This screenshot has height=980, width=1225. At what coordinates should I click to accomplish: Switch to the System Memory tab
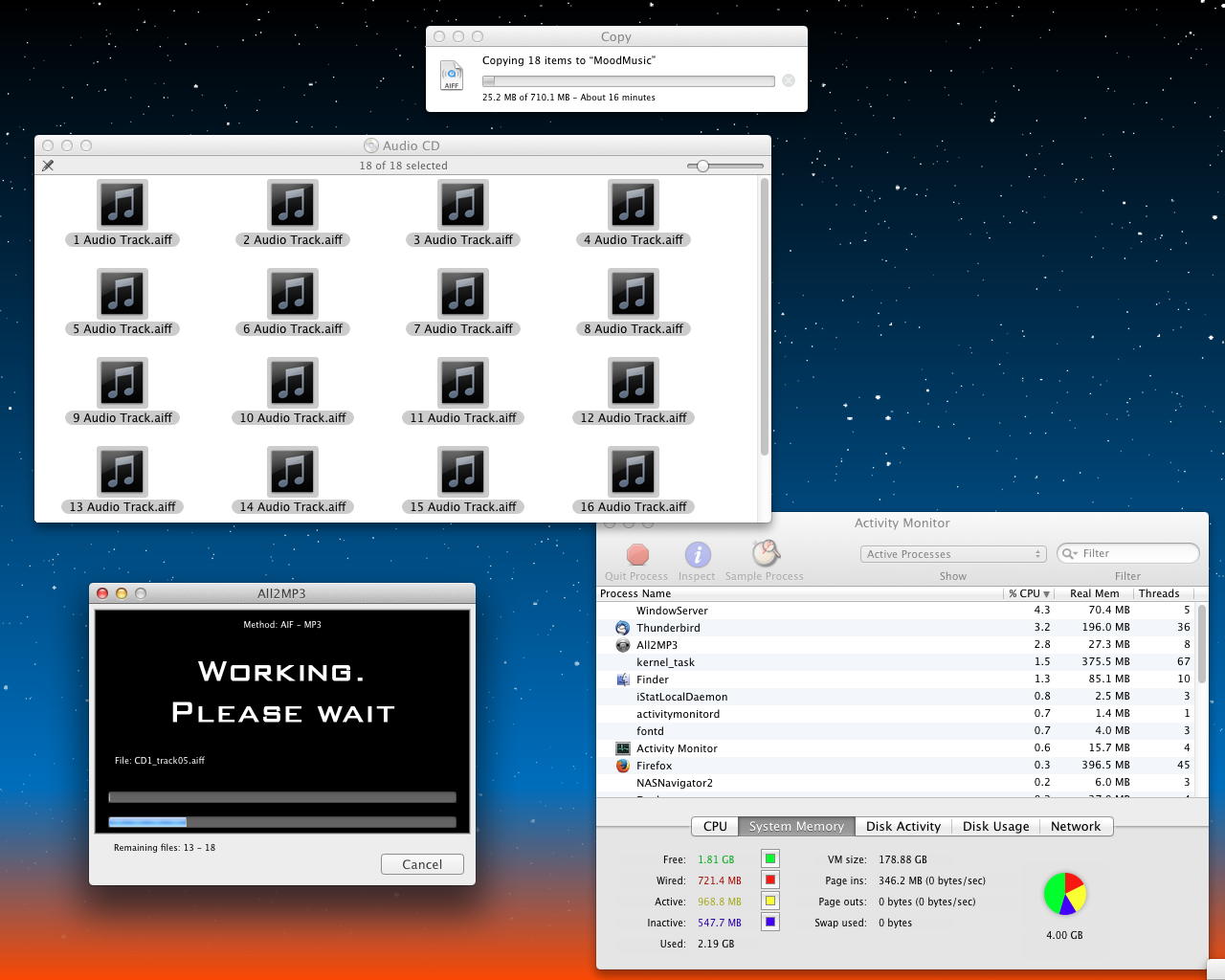coord(796,826)
